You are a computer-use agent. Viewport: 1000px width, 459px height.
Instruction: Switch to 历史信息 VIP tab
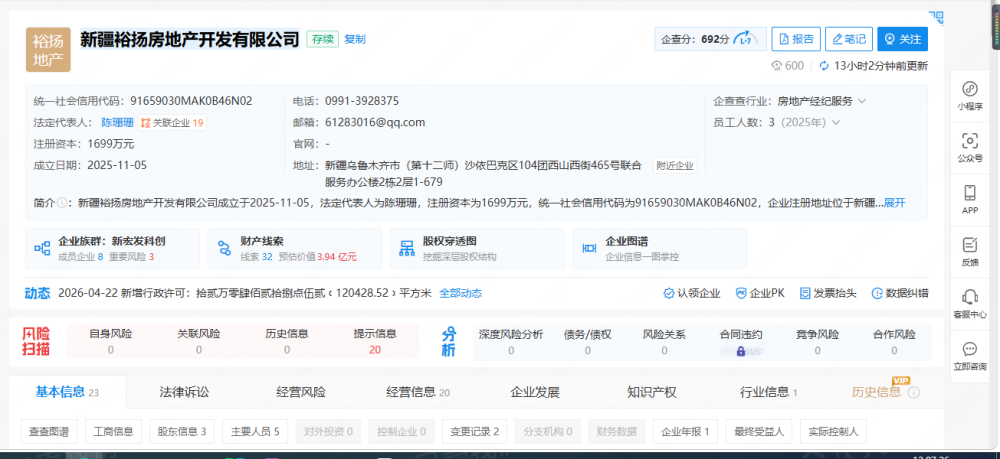click(876, 392)
